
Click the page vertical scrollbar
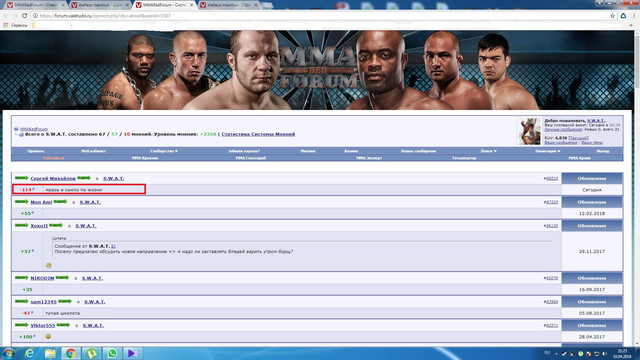[637, 188]
